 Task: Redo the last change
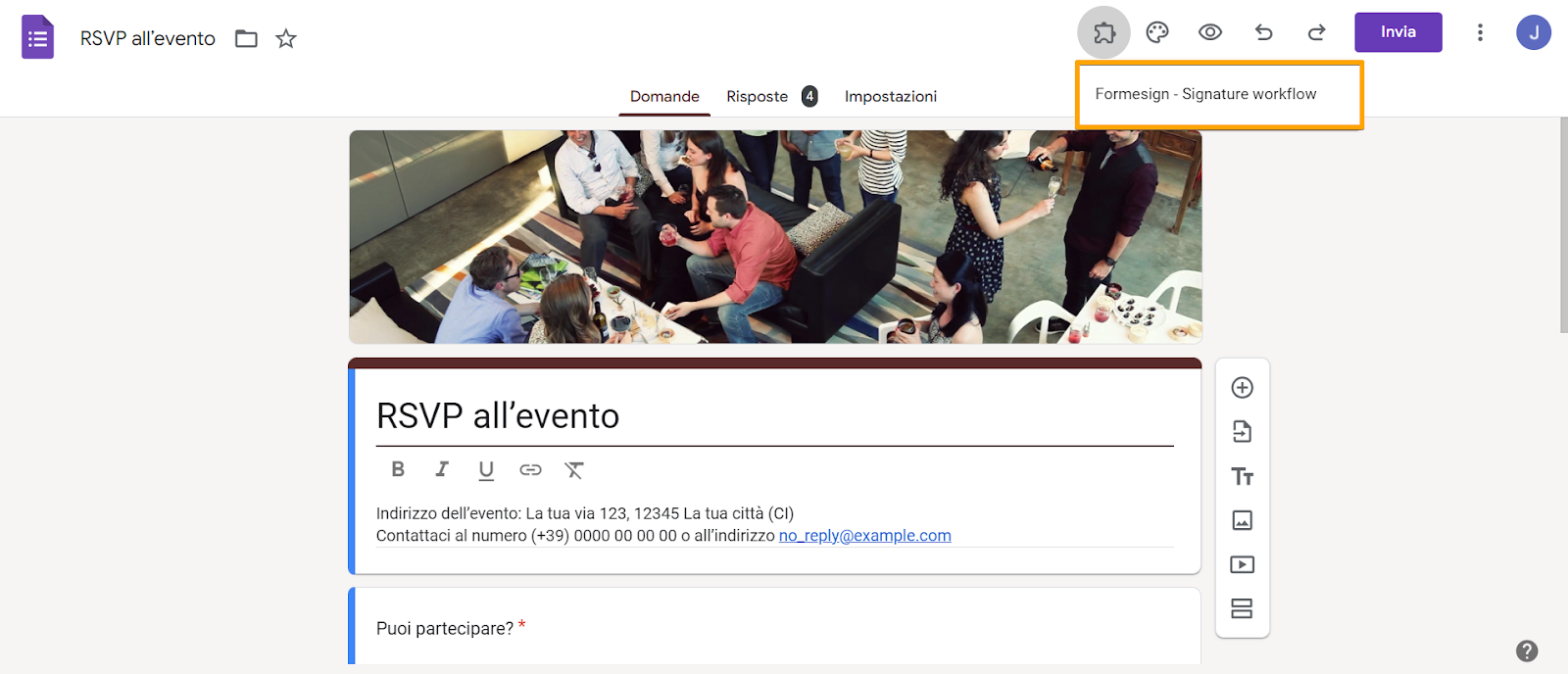(x=1316, y=32)
